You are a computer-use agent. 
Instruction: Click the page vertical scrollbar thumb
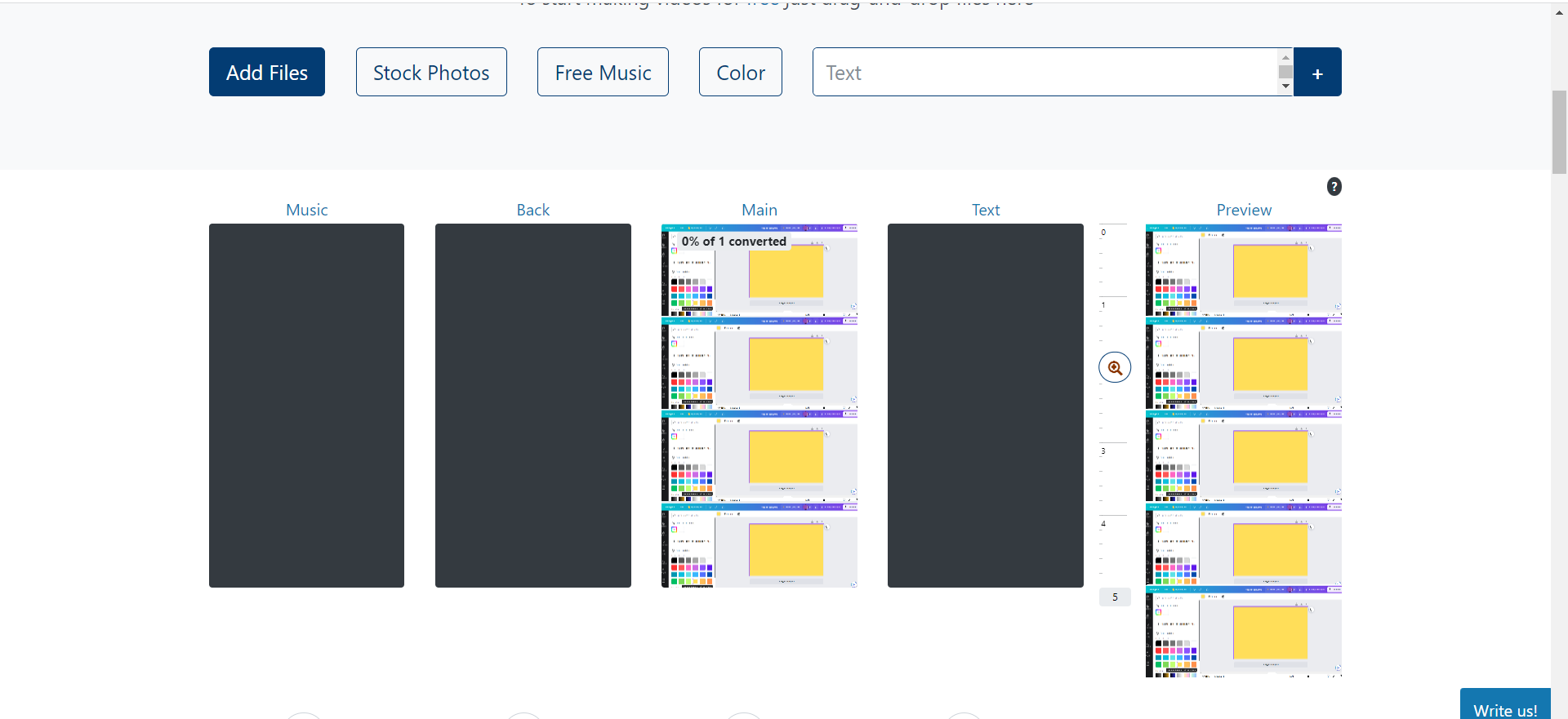(1559, 132)
